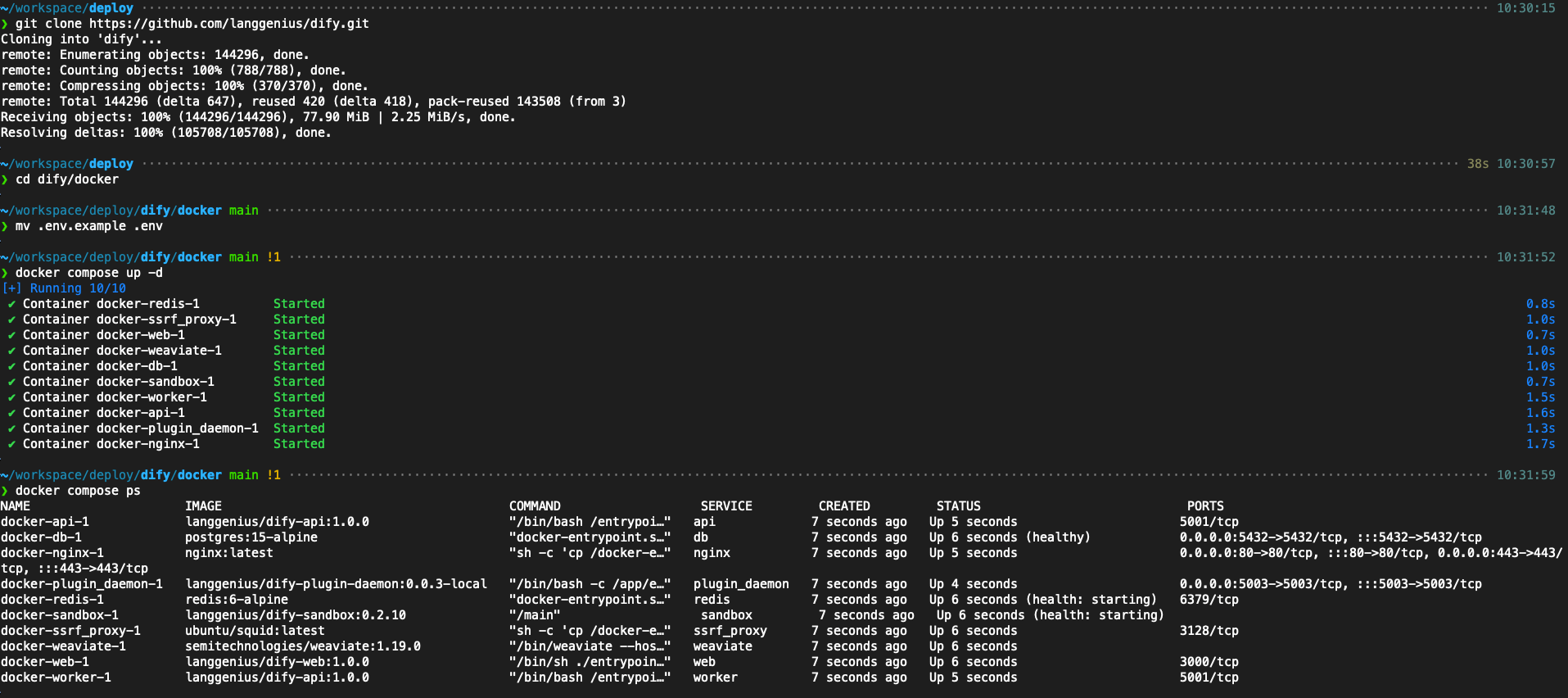
Task: Click the IMAGE column header
Action: tap(203, 506)
